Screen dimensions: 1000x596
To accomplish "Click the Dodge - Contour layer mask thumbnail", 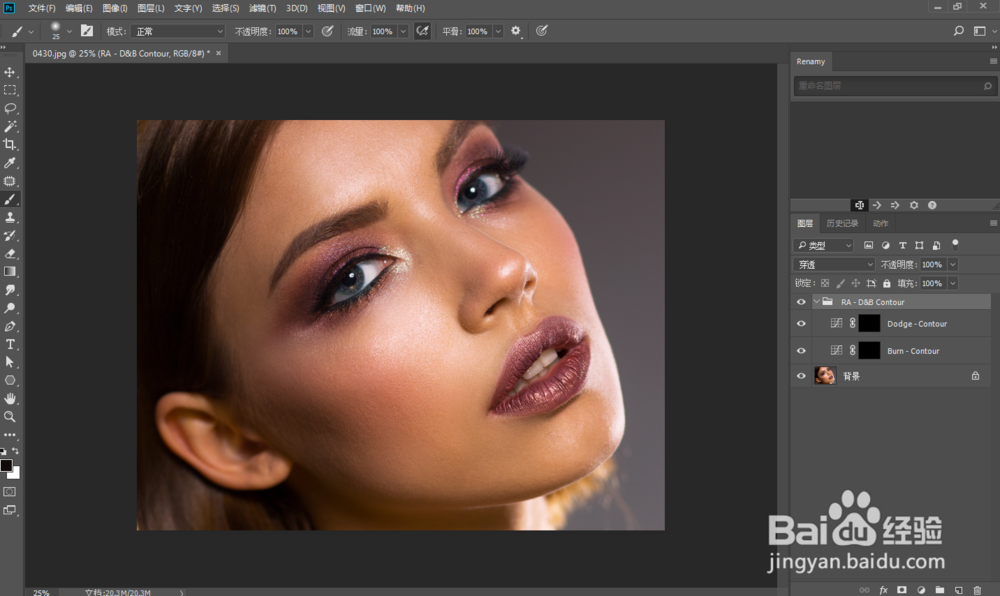I will [869, 324].
